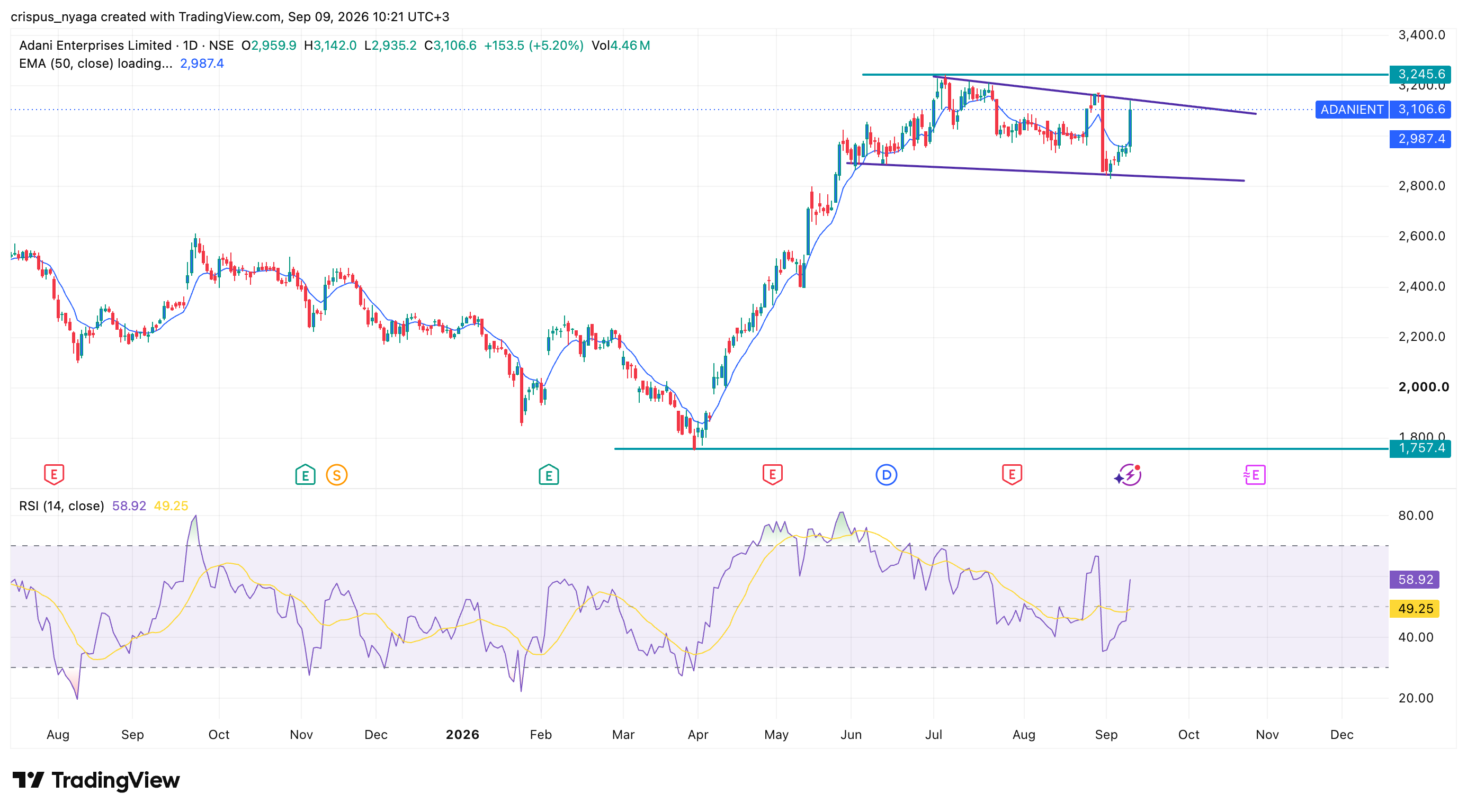
Task: Select the ADANIENT price label
Action: pyautogui.click(x=1352, y=109)
